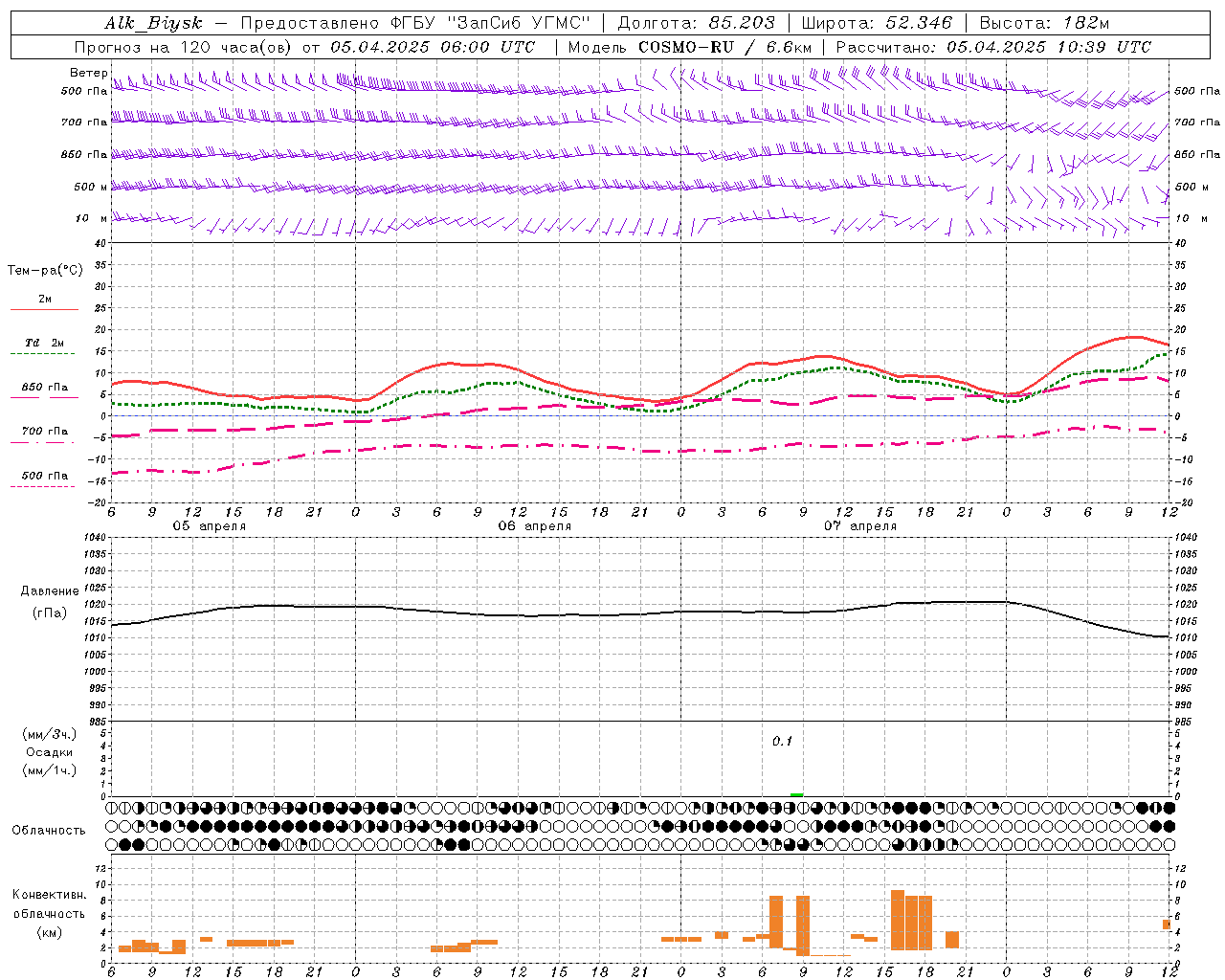Click the Тем-ра(°C) panel label
The image size is (1225, 980).
pyautogui.click(x=45, y=271)
